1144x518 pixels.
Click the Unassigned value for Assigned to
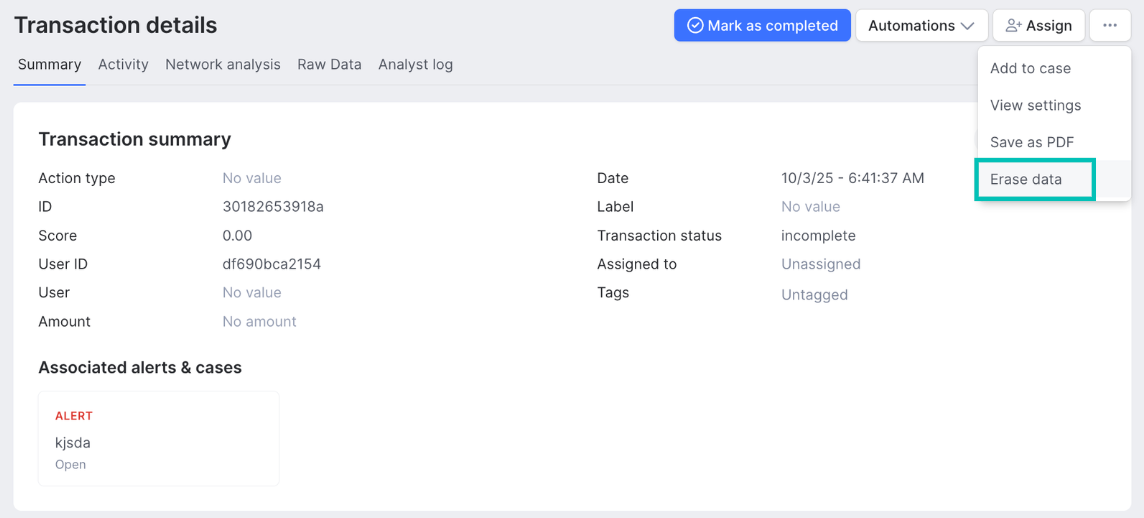tap(820, 265)
